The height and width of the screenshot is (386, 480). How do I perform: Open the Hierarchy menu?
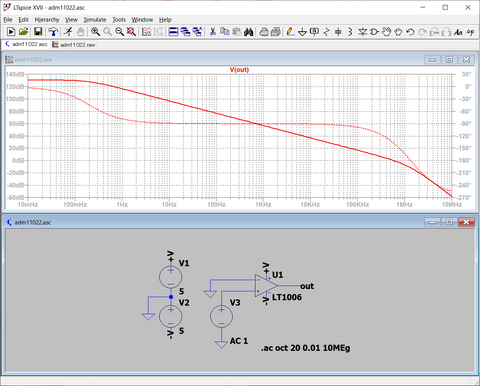pyautogui.click(x=47, y=20)
